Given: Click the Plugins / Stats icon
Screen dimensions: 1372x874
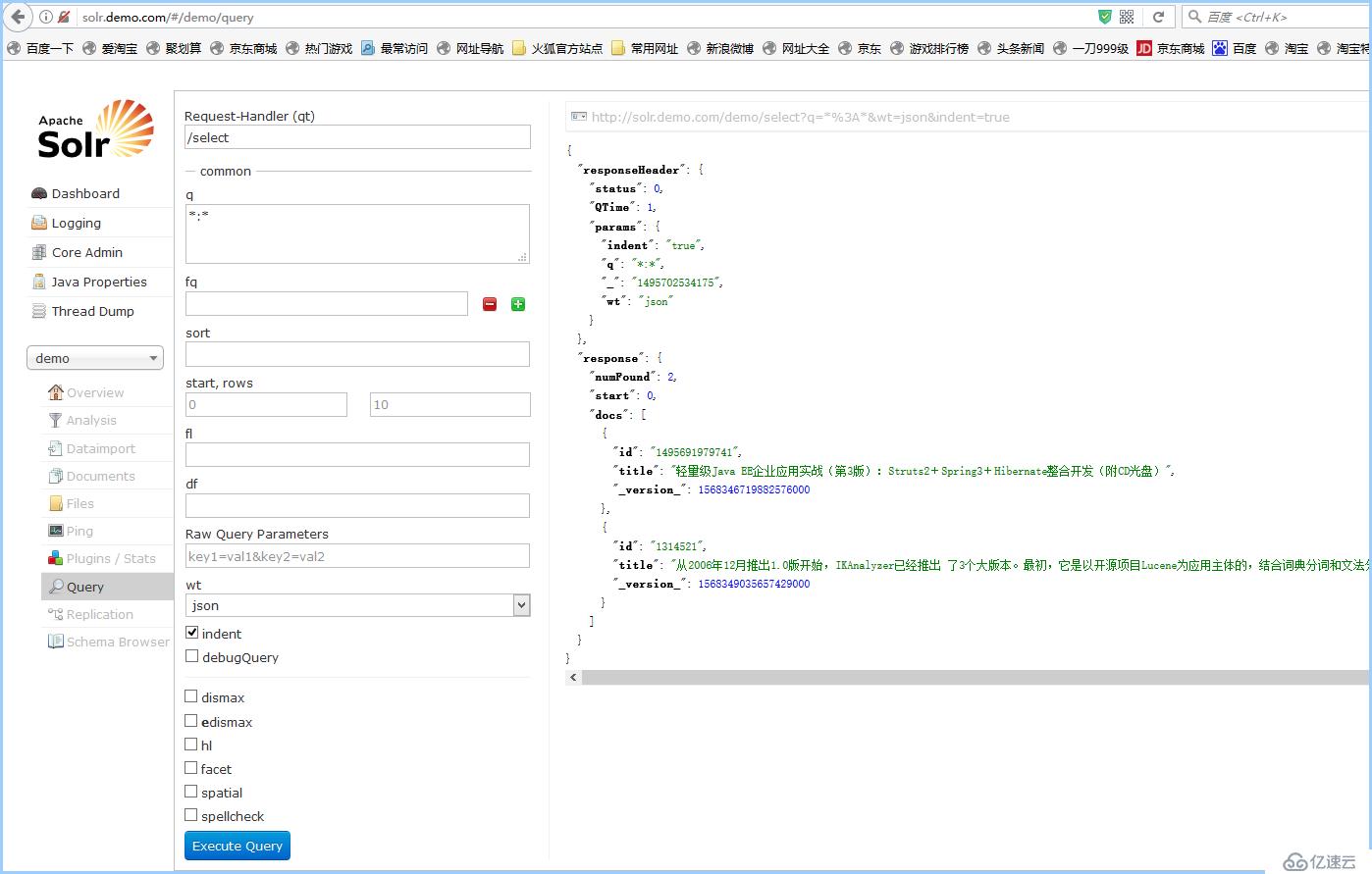Looking at the screenshot, I should (56, 558).
